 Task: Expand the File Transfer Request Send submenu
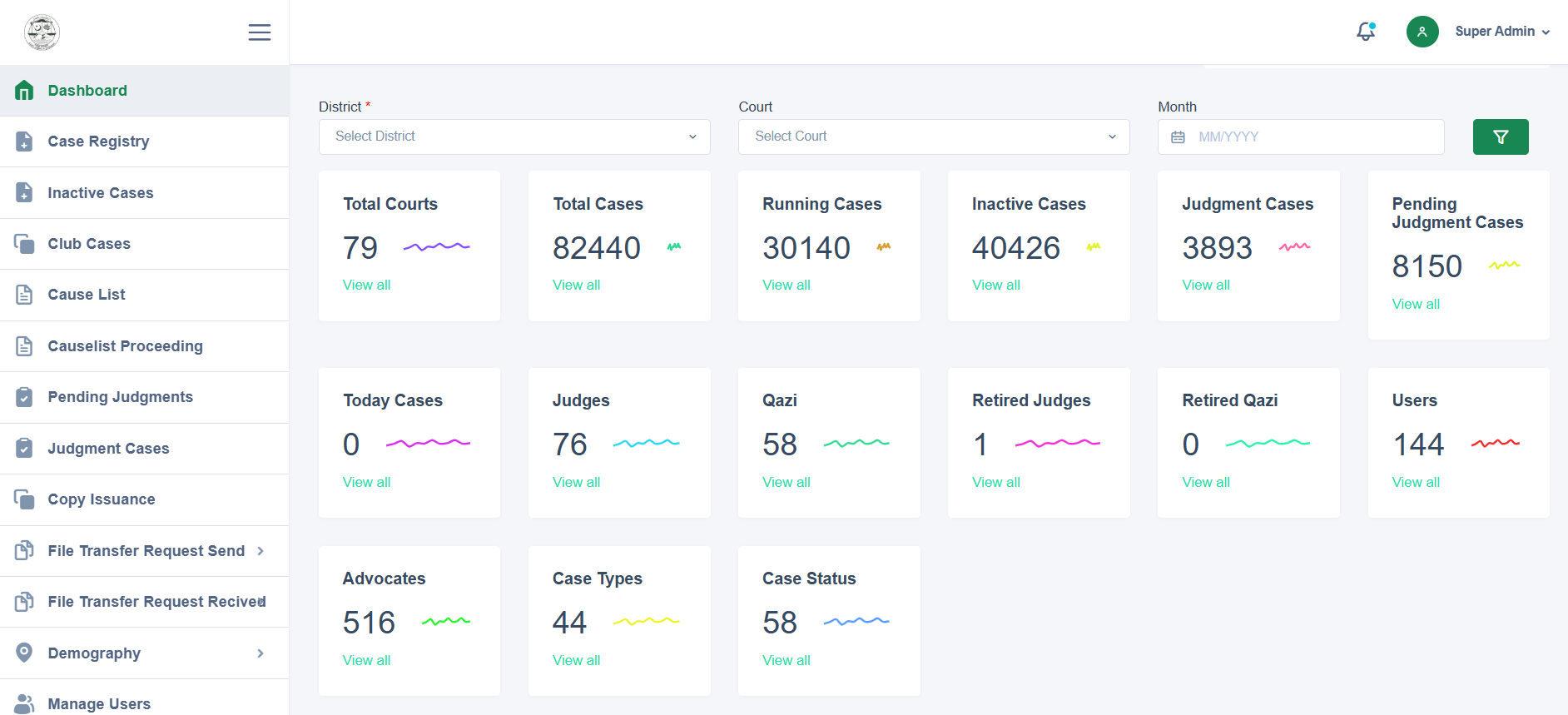click(x=261, y=551)
